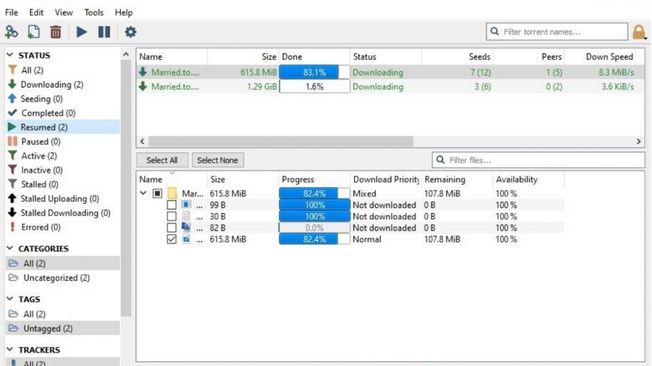Click the Pause icon in toolbar
This screenshot has width=652, height=366.
point(104,32)
